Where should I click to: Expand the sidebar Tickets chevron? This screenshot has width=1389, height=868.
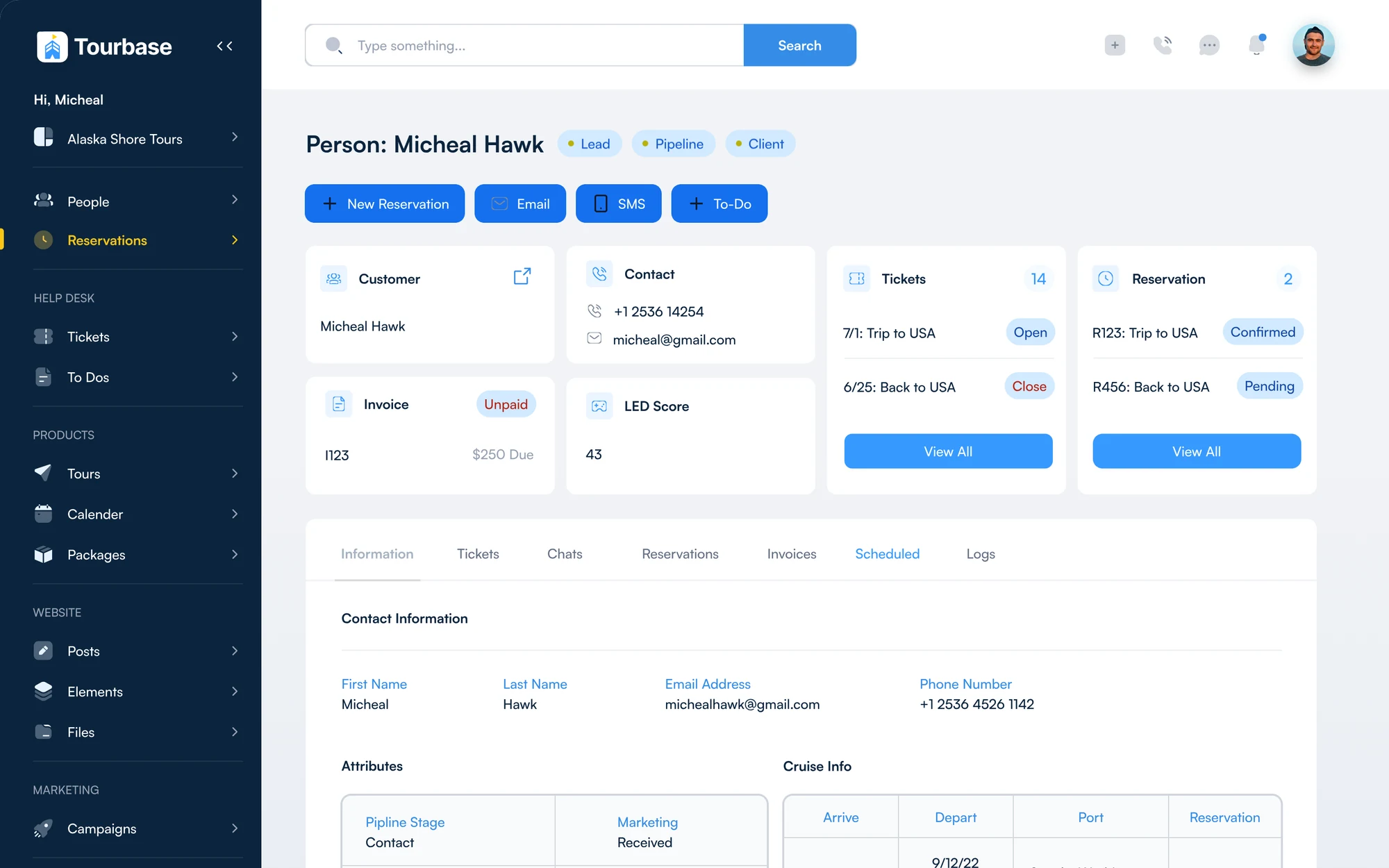tap(235, 337)
